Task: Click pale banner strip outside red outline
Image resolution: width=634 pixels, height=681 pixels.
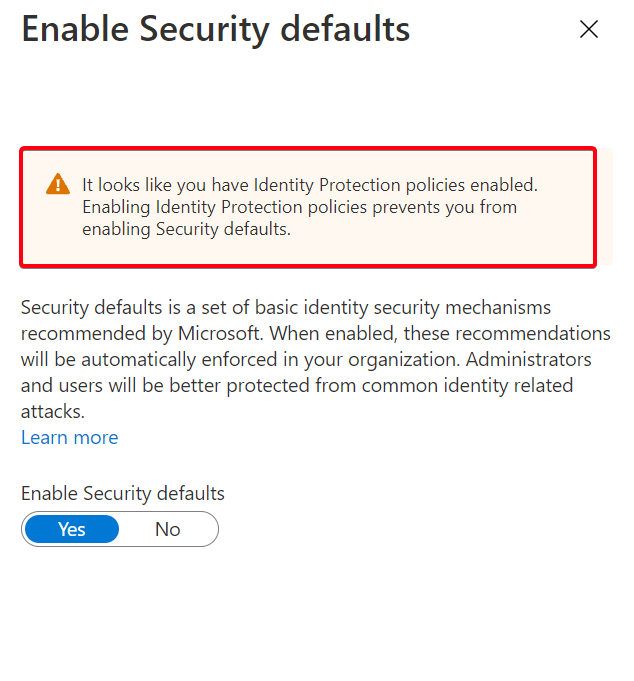Action: pos(605,206)
